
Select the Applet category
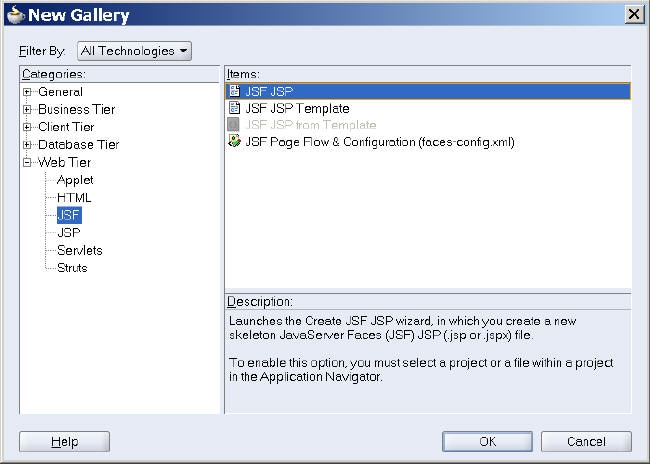(75, 180)
